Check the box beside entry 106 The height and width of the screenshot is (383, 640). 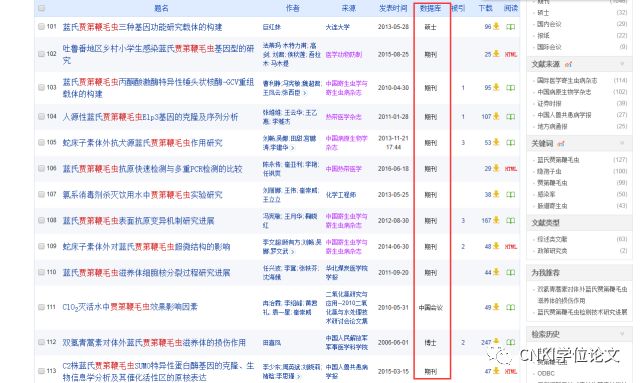tap(42, 168)
